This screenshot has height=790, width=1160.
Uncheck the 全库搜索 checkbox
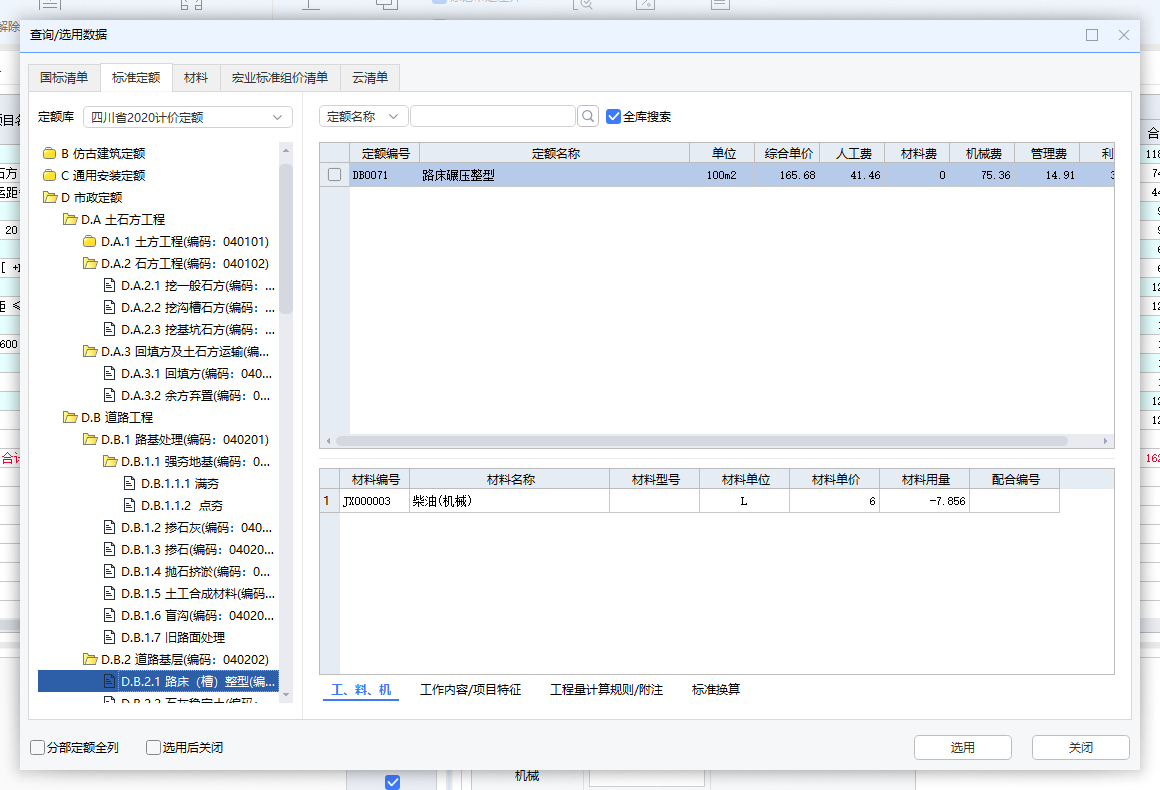(x=613, y=116)
